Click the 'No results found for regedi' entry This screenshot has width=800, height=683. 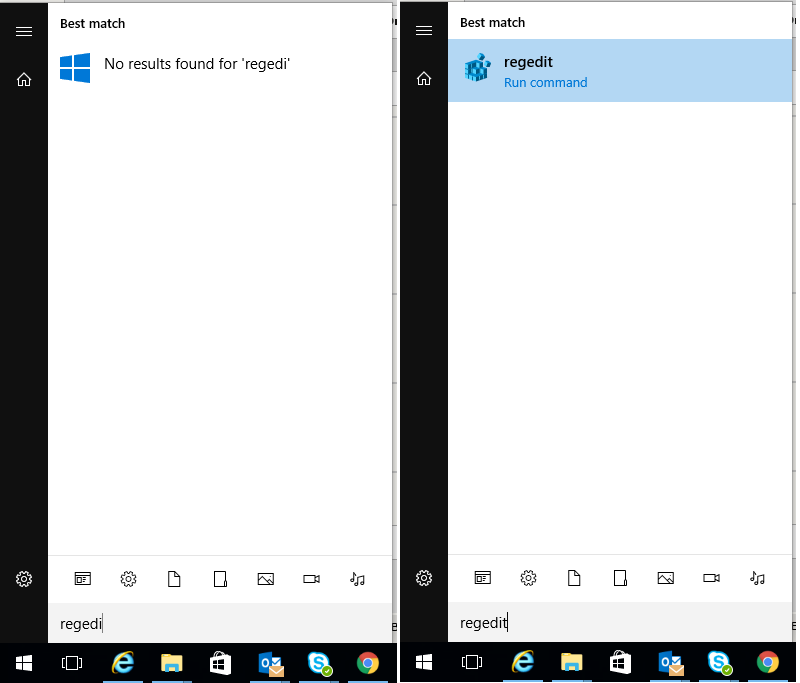pyautogui.click(x=196, y=64)
